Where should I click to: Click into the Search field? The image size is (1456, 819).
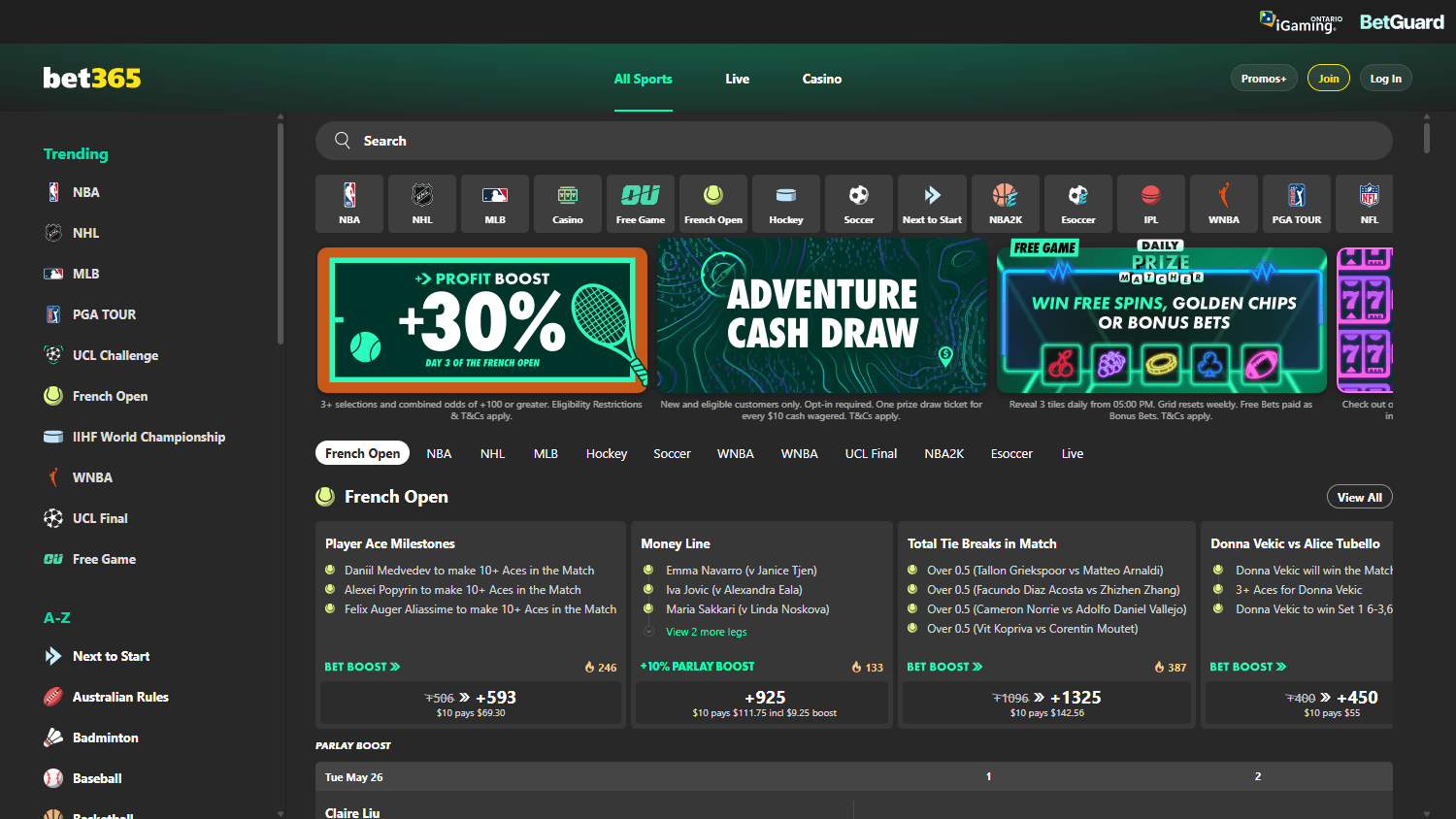click(854, 141)
